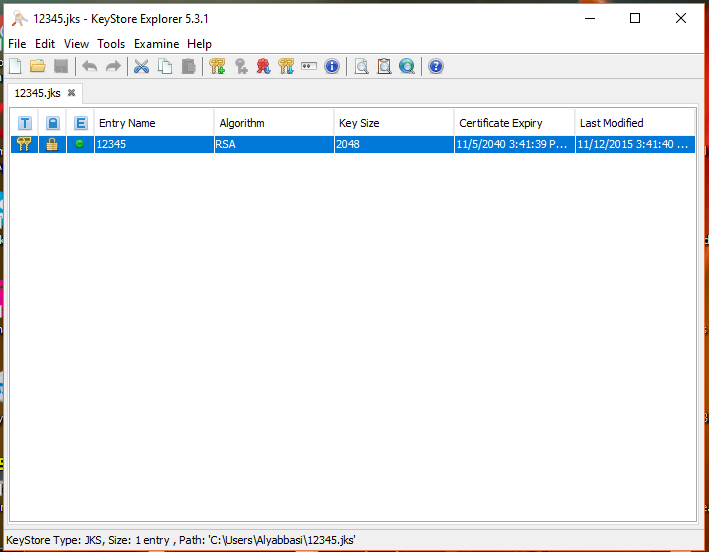Image resolution: width=709 pixels, height=552 pixels.
Task: Click the Import Key Pair icon
Action: [286, 66]
